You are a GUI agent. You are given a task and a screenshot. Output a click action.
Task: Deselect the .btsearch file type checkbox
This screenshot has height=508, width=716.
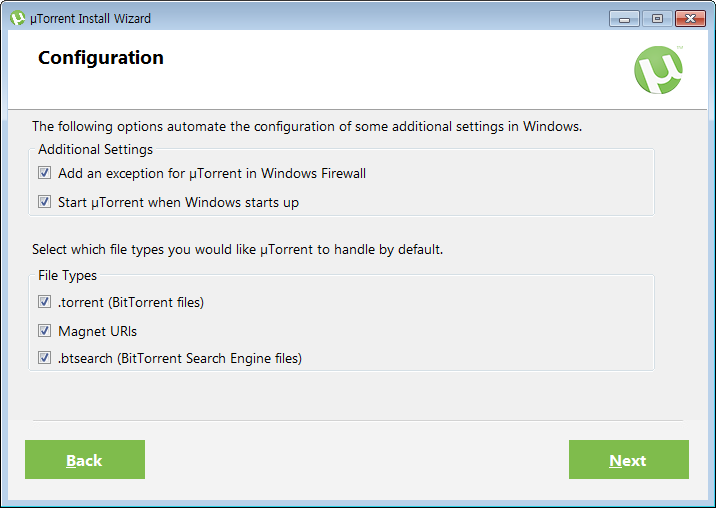(x=44, y=358)
